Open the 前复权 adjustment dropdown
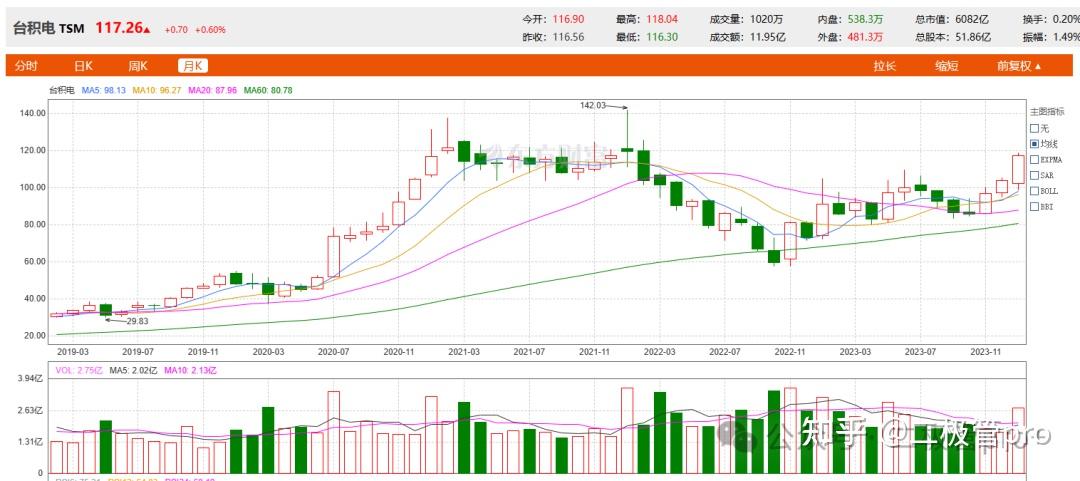 click(x=1019, y=66)
